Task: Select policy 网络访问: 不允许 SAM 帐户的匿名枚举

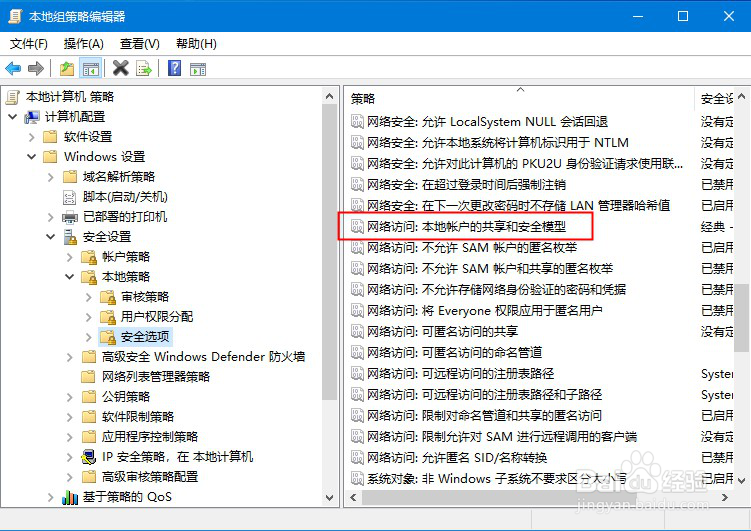Action: [x=472, y=248]
